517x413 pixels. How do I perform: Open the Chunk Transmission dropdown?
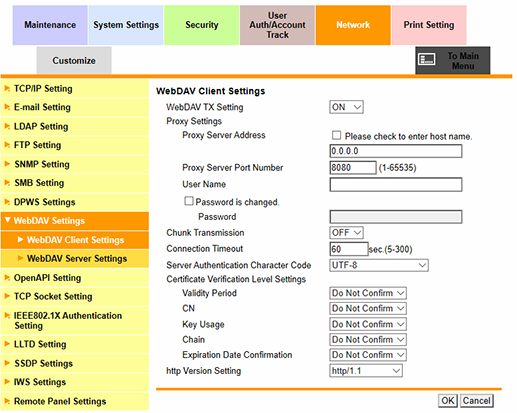(x=346, y=233)
